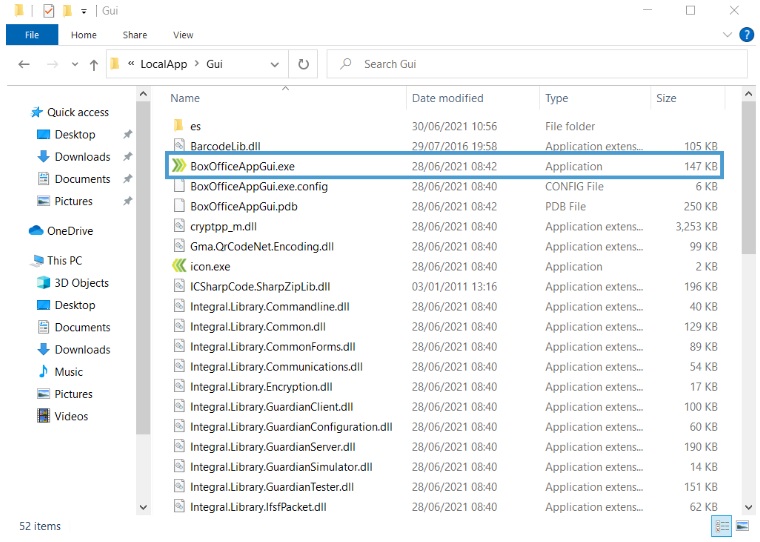
Task: Click the file list down scroll arrow
Action: 748,507
